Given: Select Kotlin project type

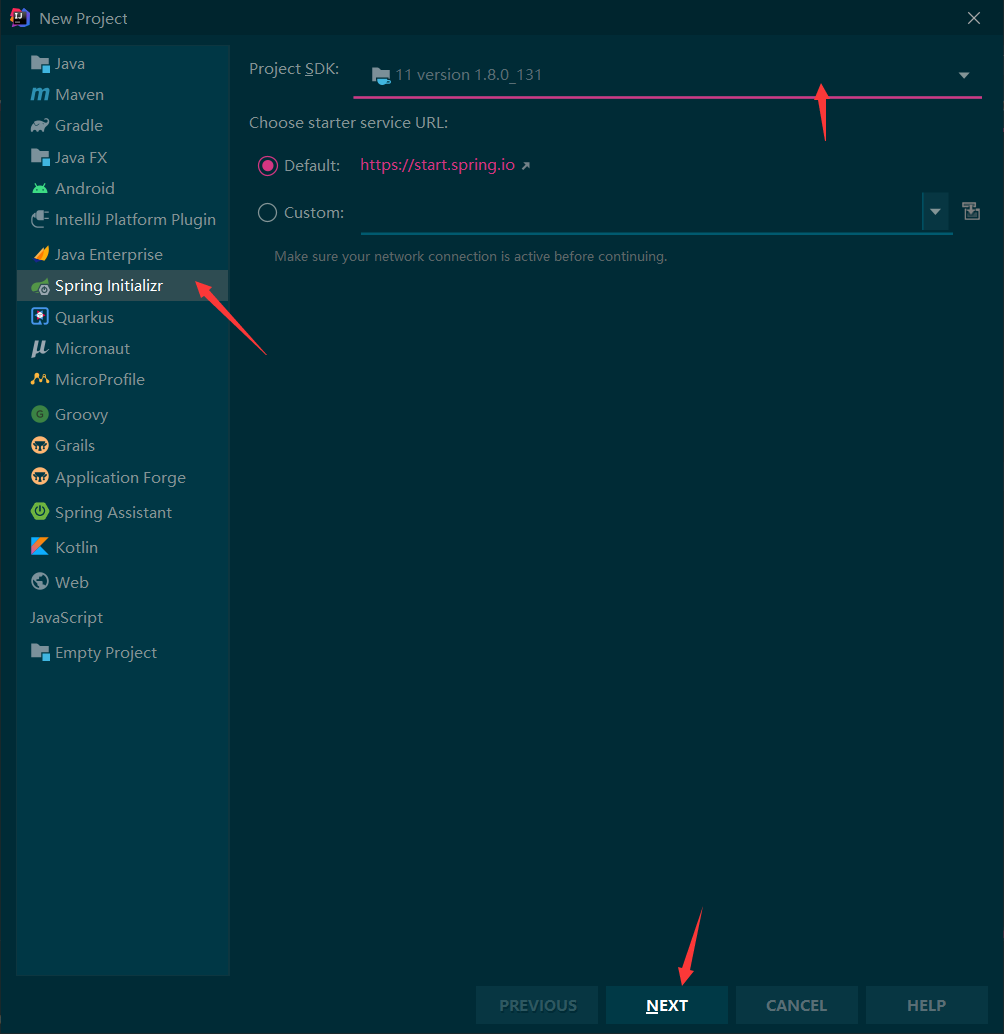Looking at the screenshot, I should (123, 547).
